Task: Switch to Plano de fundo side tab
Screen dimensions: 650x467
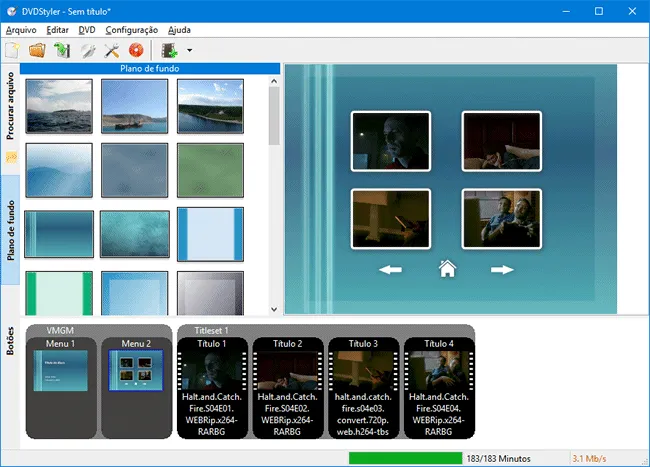Action: click(10, 230)
